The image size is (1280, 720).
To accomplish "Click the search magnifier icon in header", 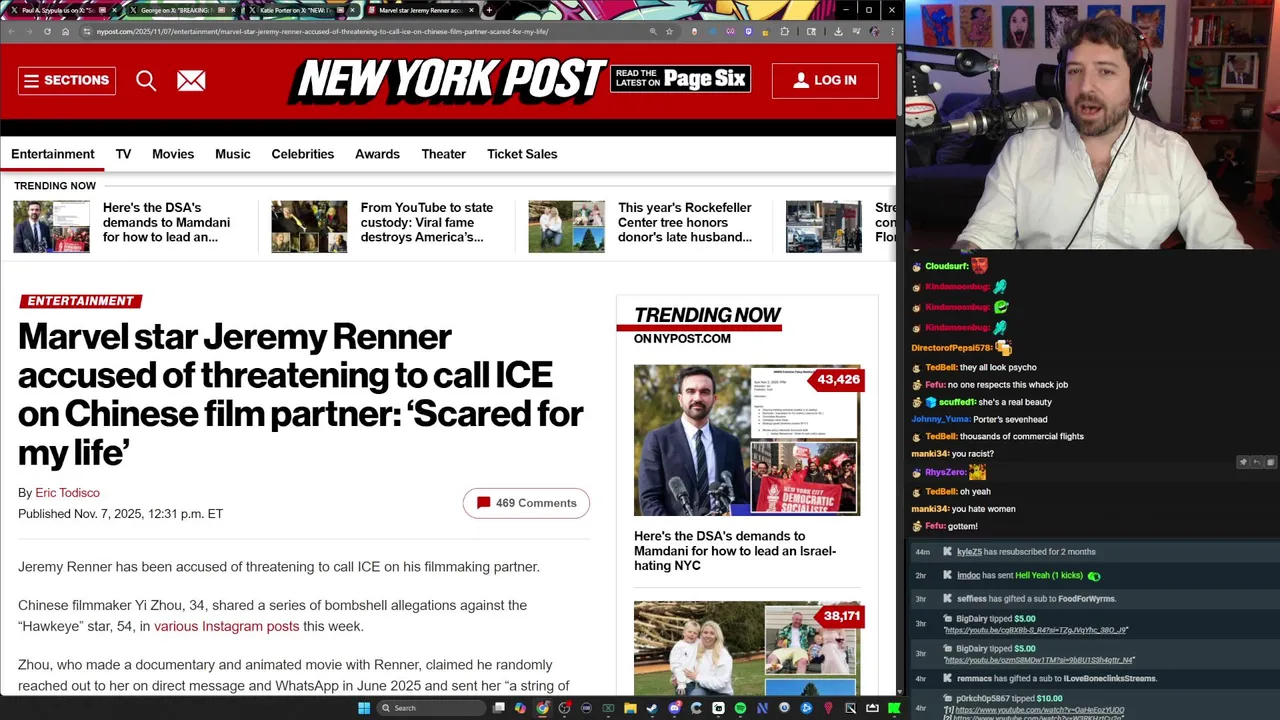I will click(146, 81).
